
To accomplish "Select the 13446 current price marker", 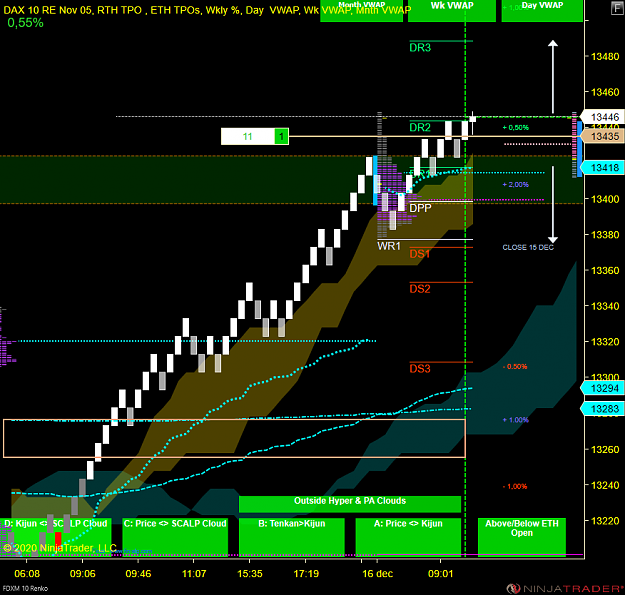I will 602,117.
